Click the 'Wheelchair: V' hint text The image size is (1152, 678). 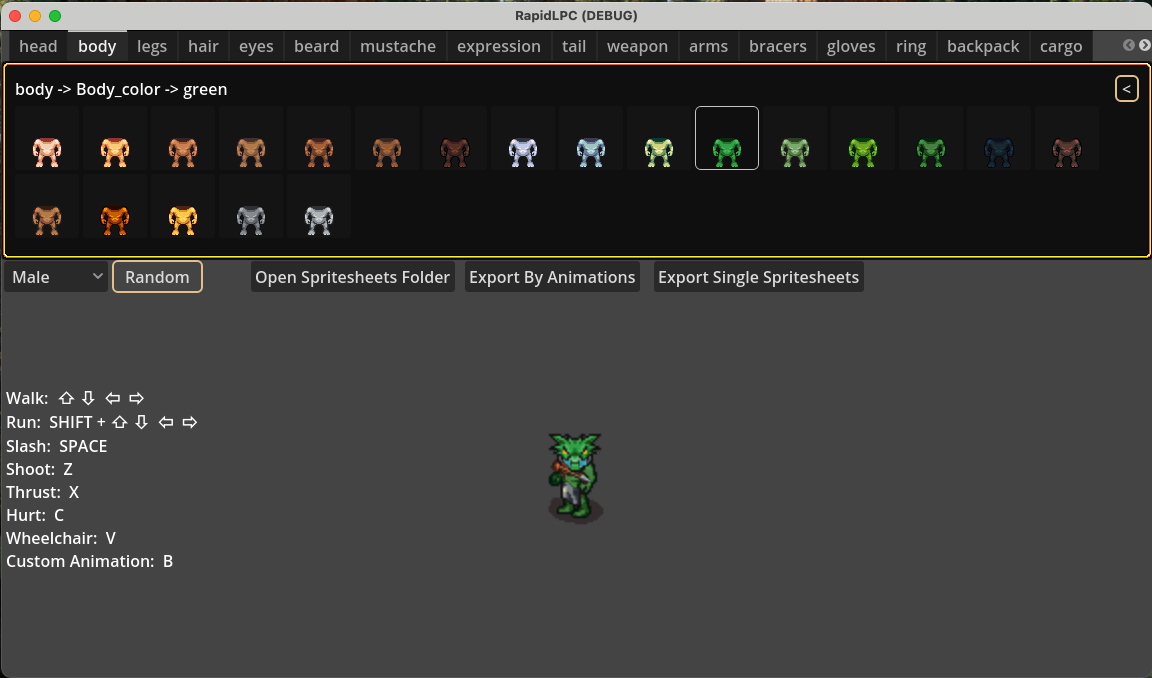click(61, 538)
